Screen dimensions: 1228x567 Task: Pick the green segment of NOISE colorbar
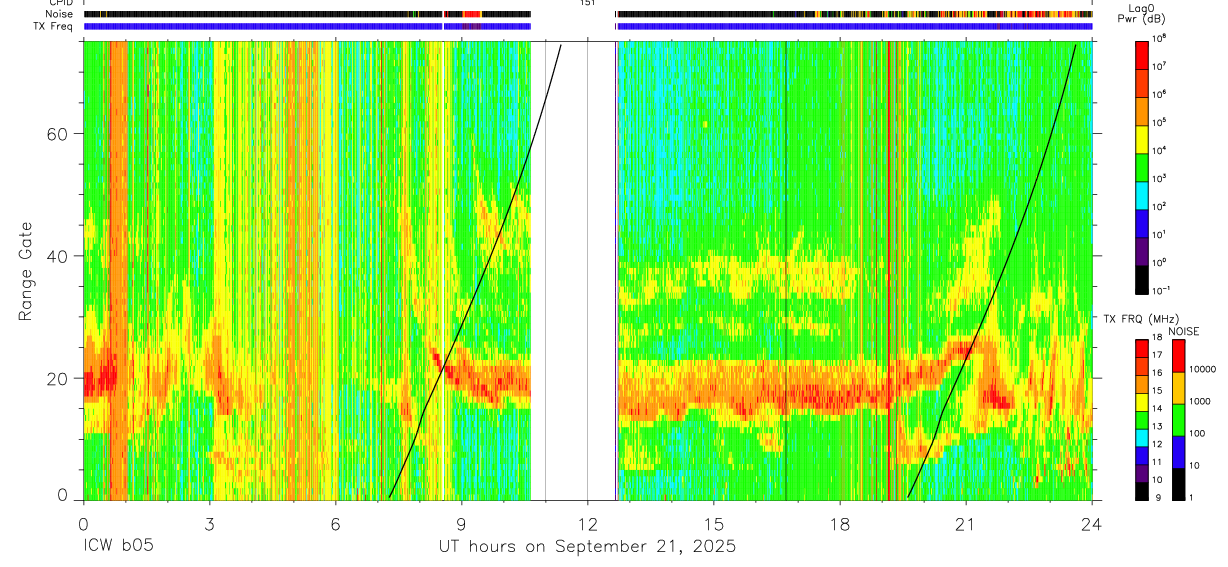(x=1177, y=419)
